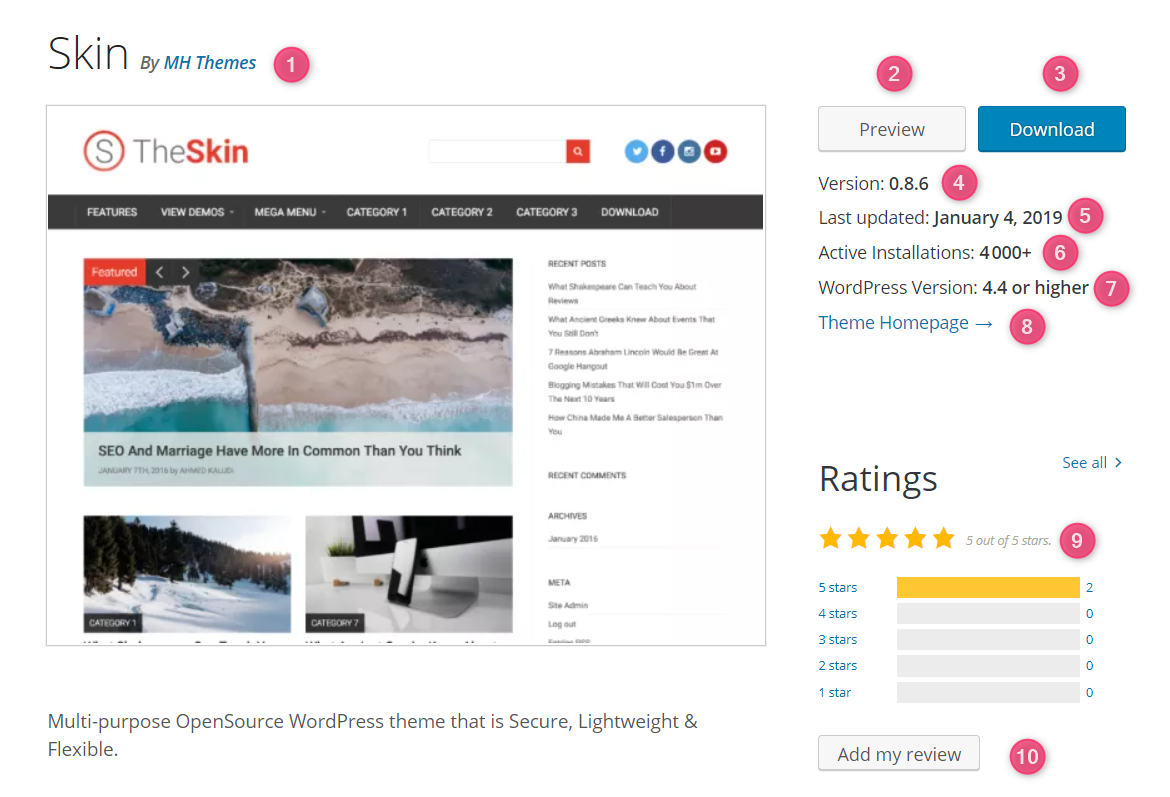Click the Facebook icon in theme preview
This screenshot has height=797, width=1170.
[x=662, y=152]
